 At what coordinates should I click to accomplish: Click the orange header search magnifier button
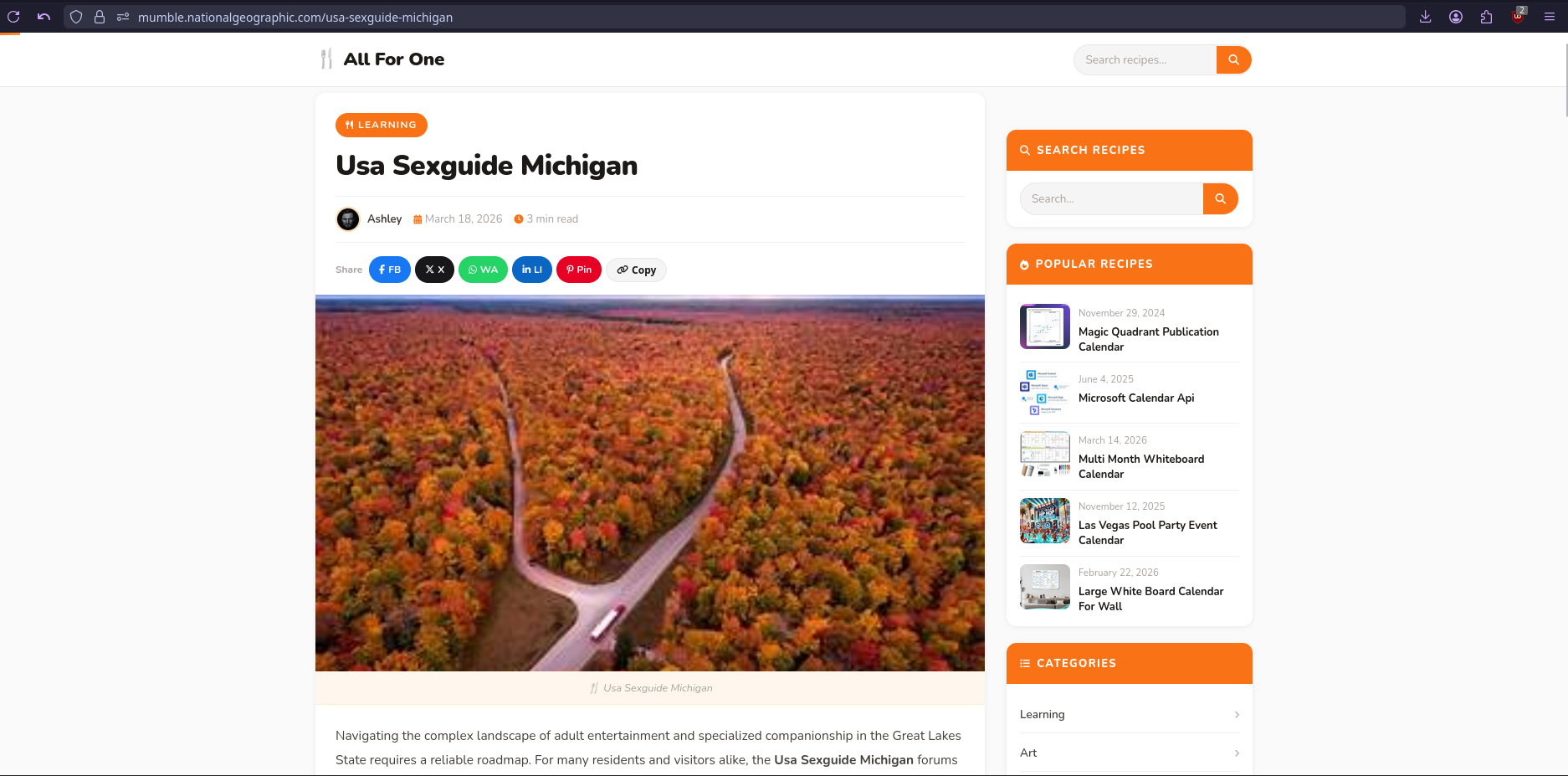tap(1233, 59)
